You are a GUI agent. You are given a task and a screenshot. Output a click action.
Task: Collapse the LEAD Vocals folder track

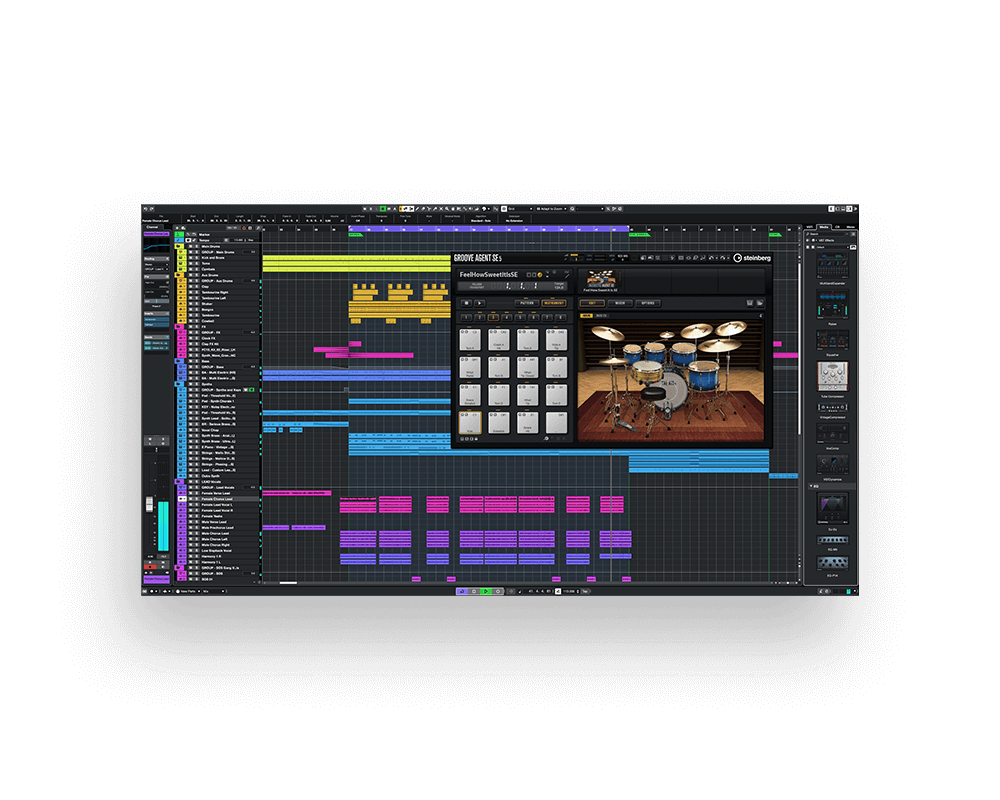pyautogui.click(x=180, y=482)
